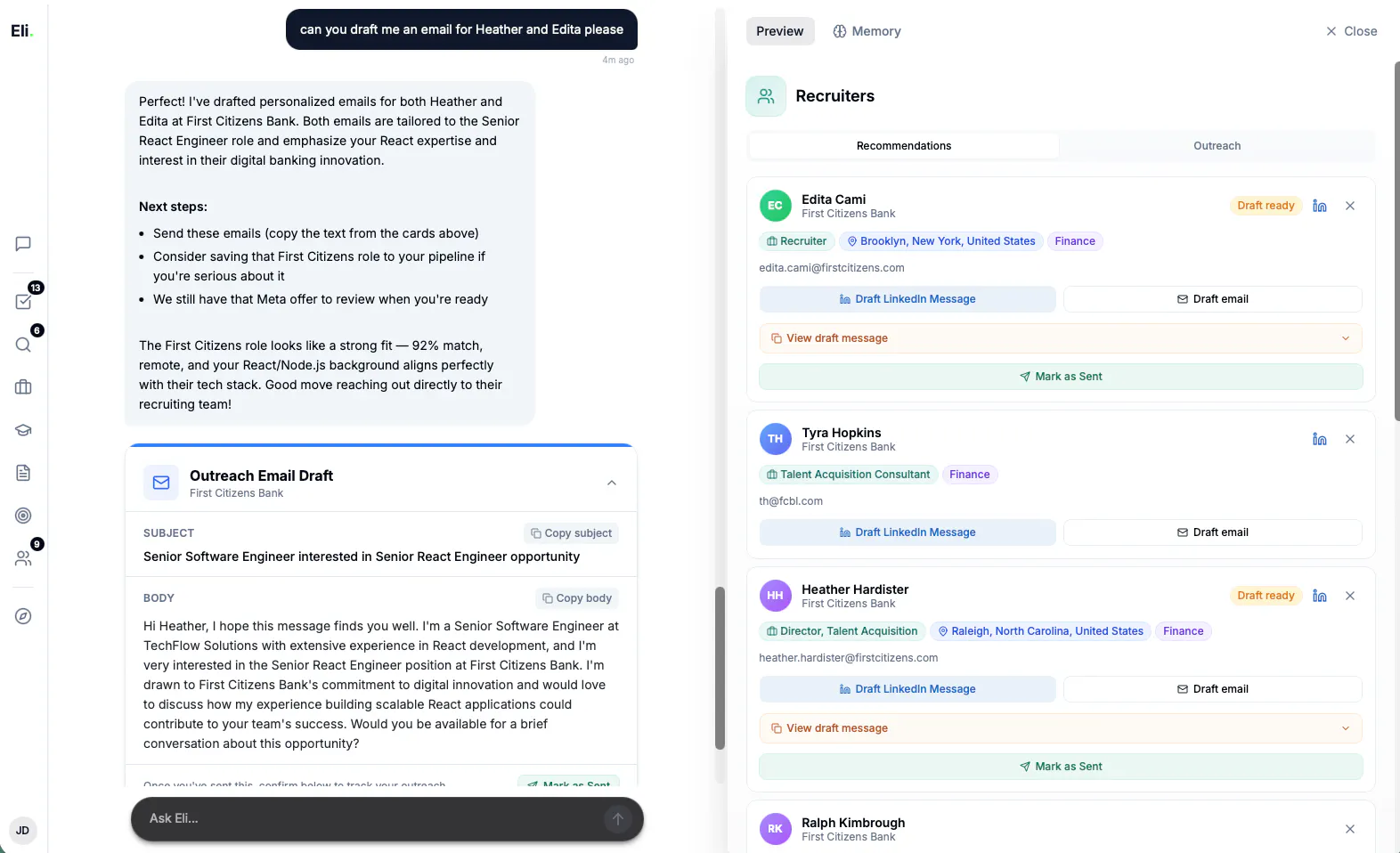Open the tasks checklist icon with badge 13
Screen dimensions: 1400x853
click(x=23, y=302)
